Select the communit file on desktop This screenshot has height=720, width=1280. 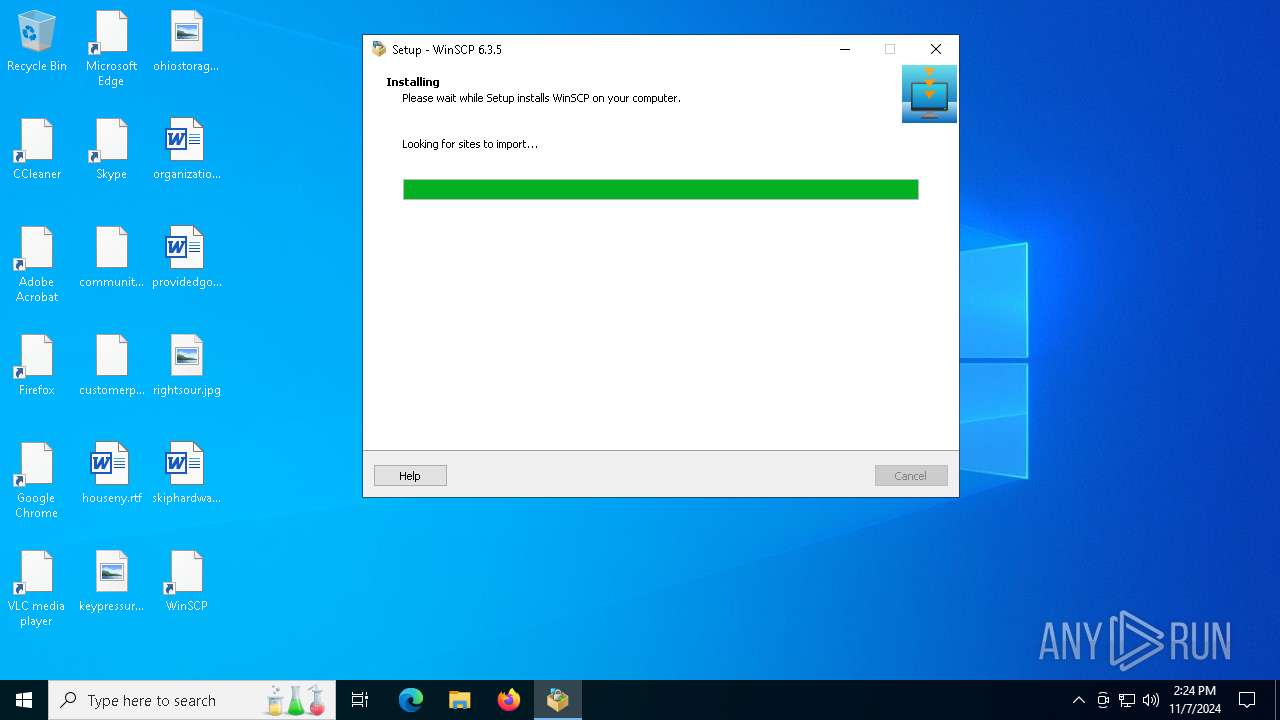click(x=111, y=258)
